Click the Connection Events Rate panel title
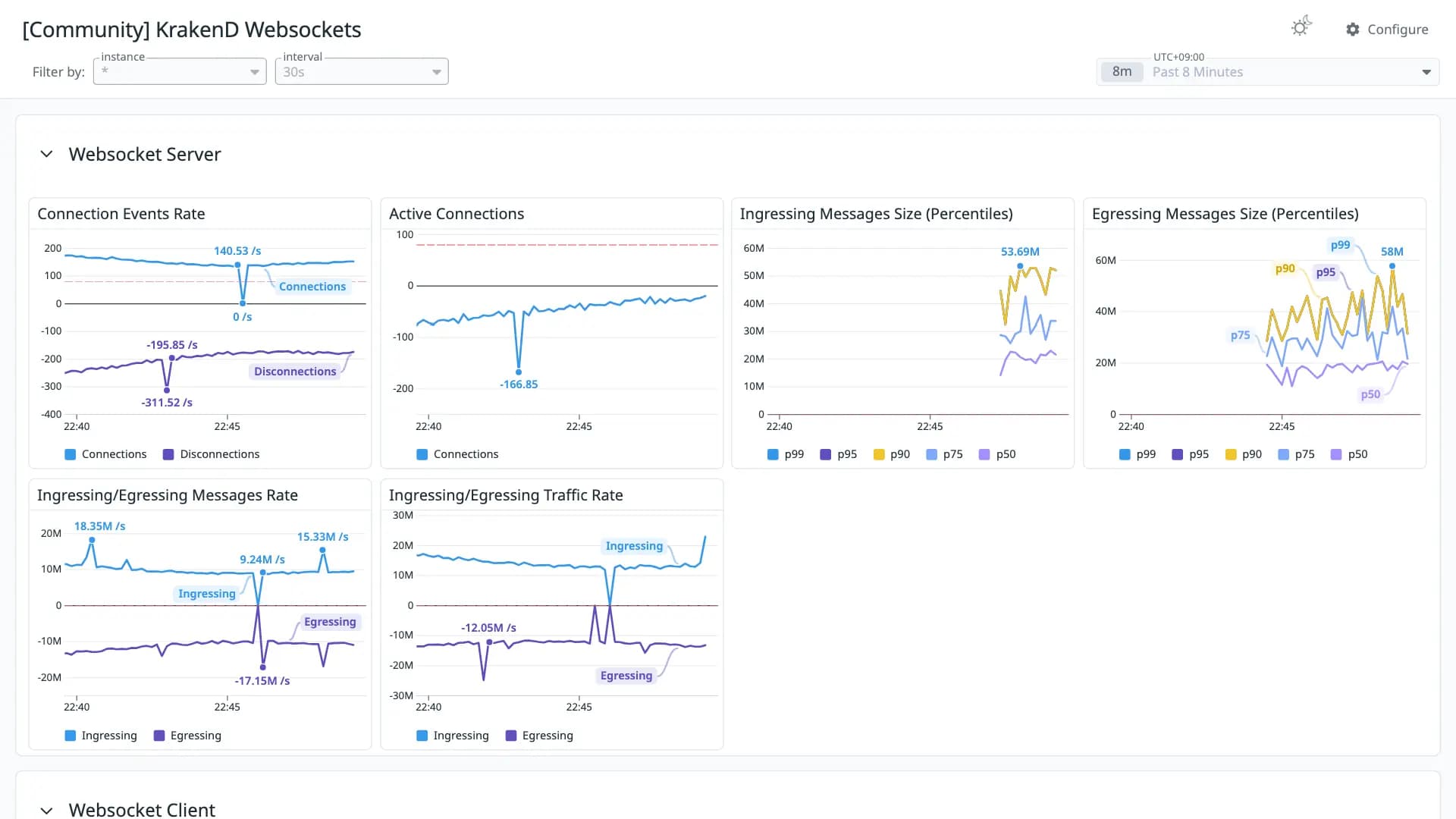This screenshot has width=1456, height=819. (121, 214)
